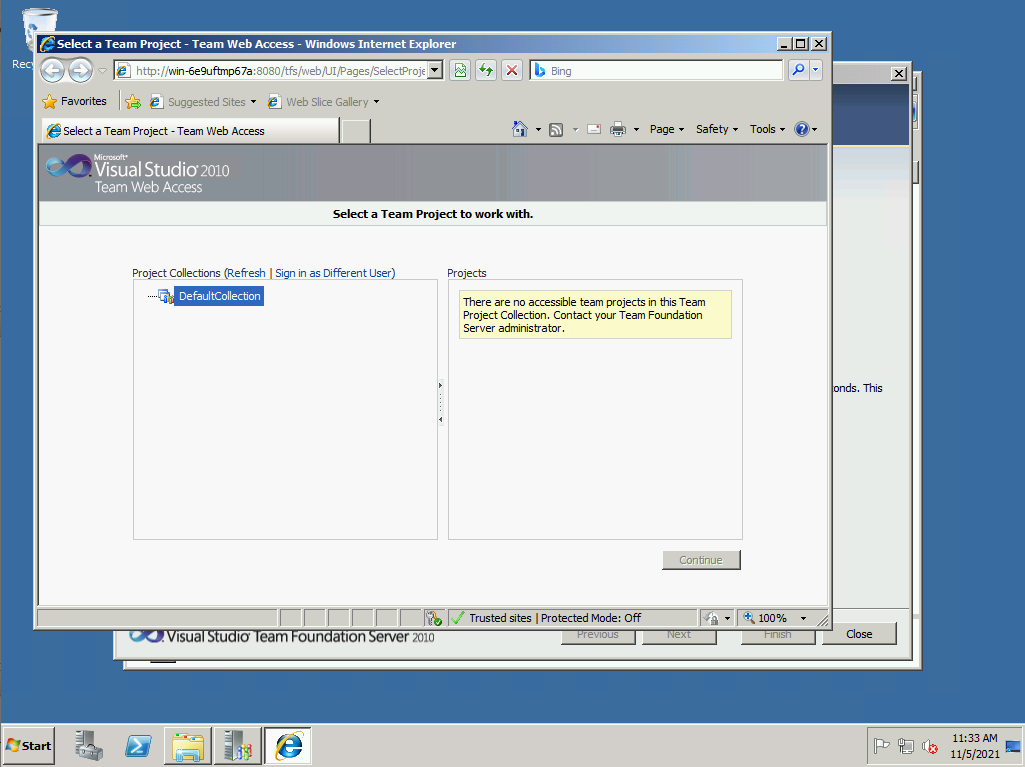Viewport: 1025px width, 767px height.
Task: Click the Print icon in command bar
Action: (618, 129)
